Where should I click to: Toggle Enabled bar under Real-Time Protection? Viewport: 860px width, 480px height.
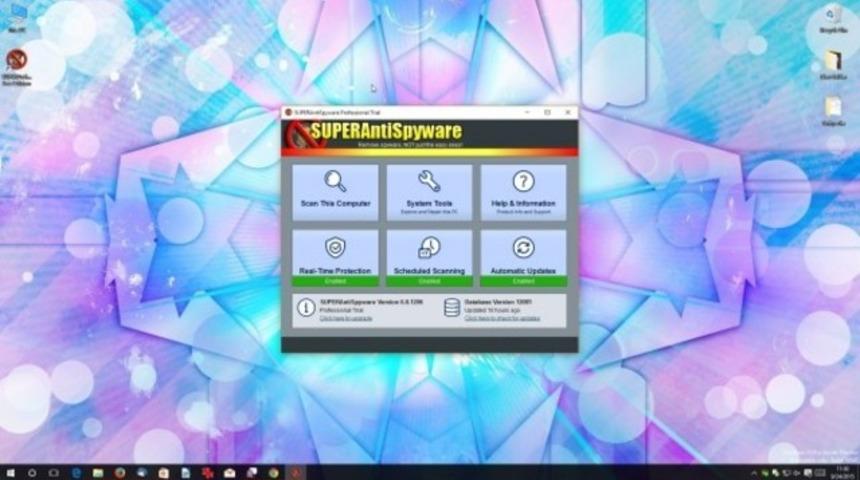335,281
